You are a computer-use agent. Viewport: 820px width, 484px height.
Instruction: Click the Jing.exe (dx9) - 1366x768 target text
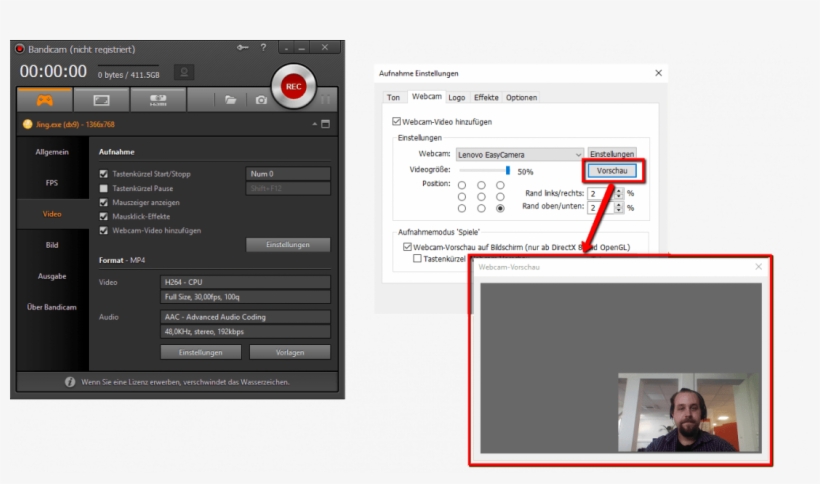tap(75, 124)
